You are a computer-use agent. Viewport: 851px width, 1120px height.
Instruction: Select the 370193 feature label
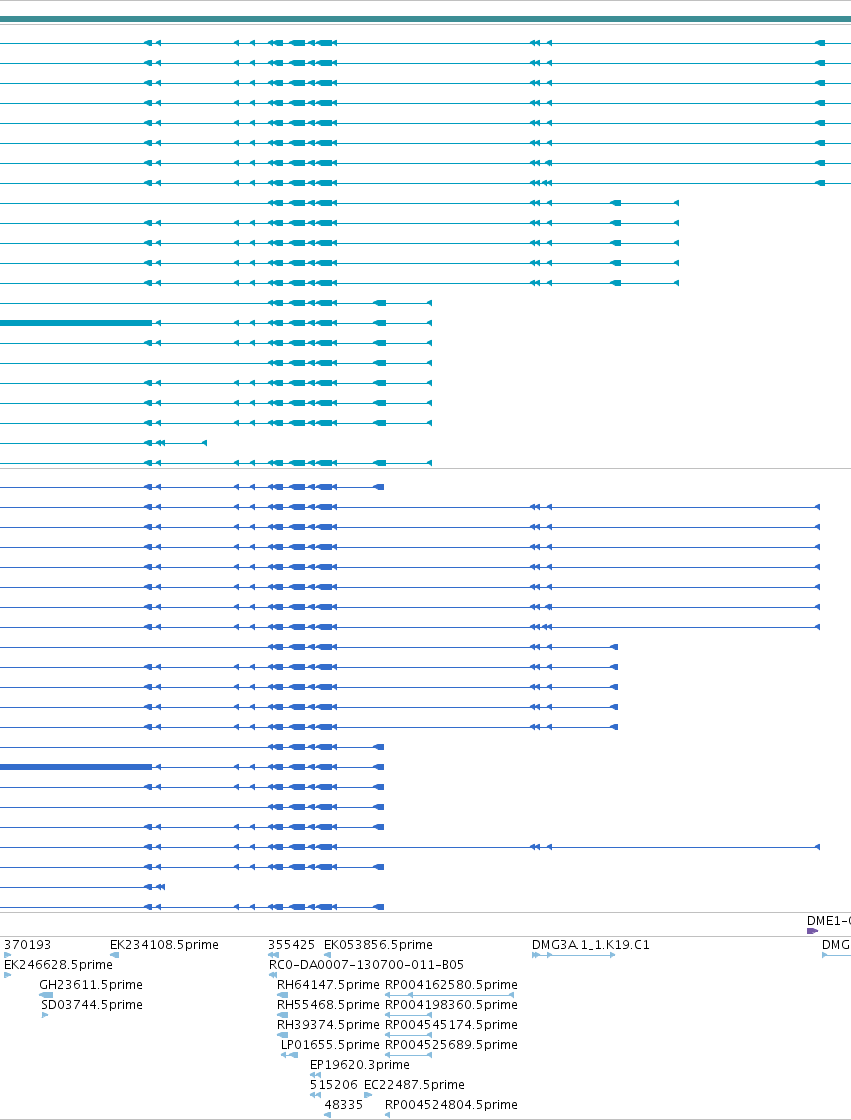point(27,944)
